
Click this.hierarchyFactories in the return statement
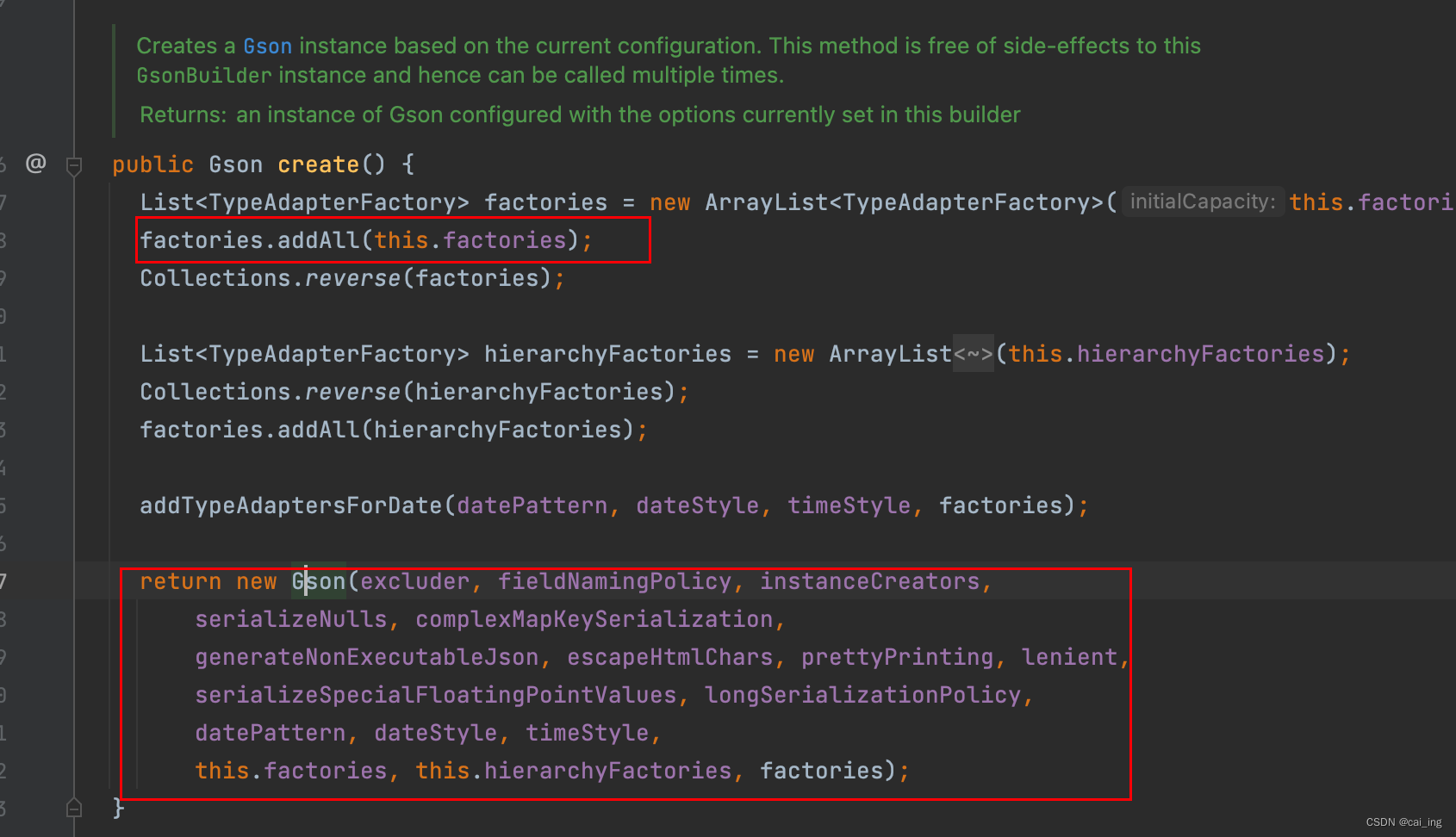(573, 771)
